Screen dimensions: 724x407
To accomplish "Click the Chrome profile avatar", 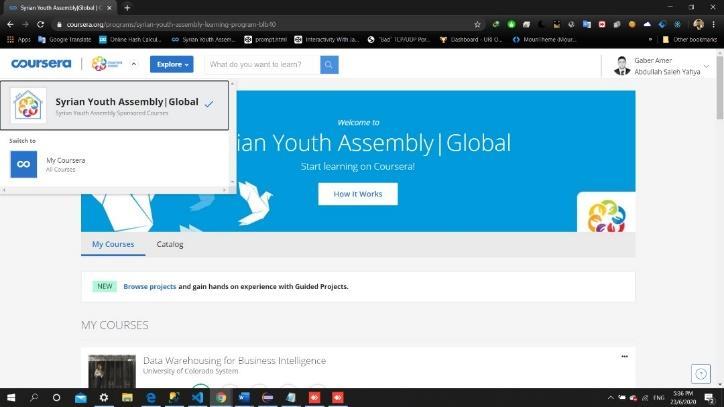I will tap(699, 24).
